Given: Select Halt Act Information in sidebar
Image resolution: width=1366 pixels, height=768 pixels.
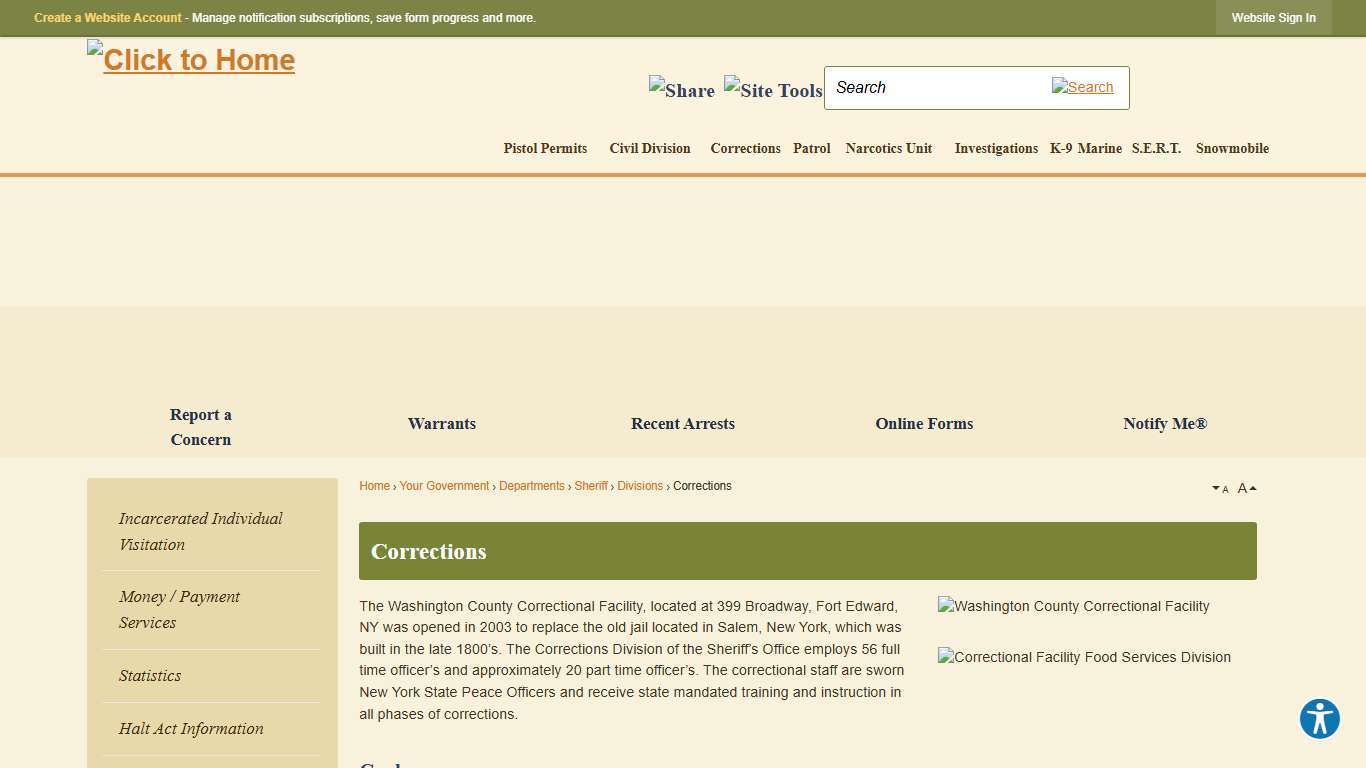Looking at the screenshot, I should click(191, 728).
